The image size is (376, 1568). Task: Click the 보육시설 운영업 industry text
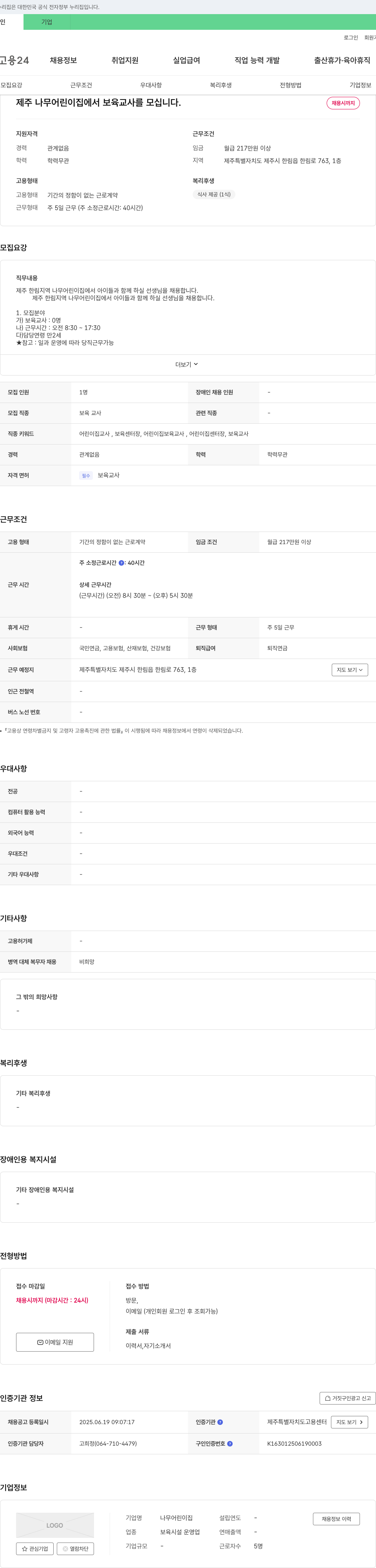click(x=180, y=1532)
